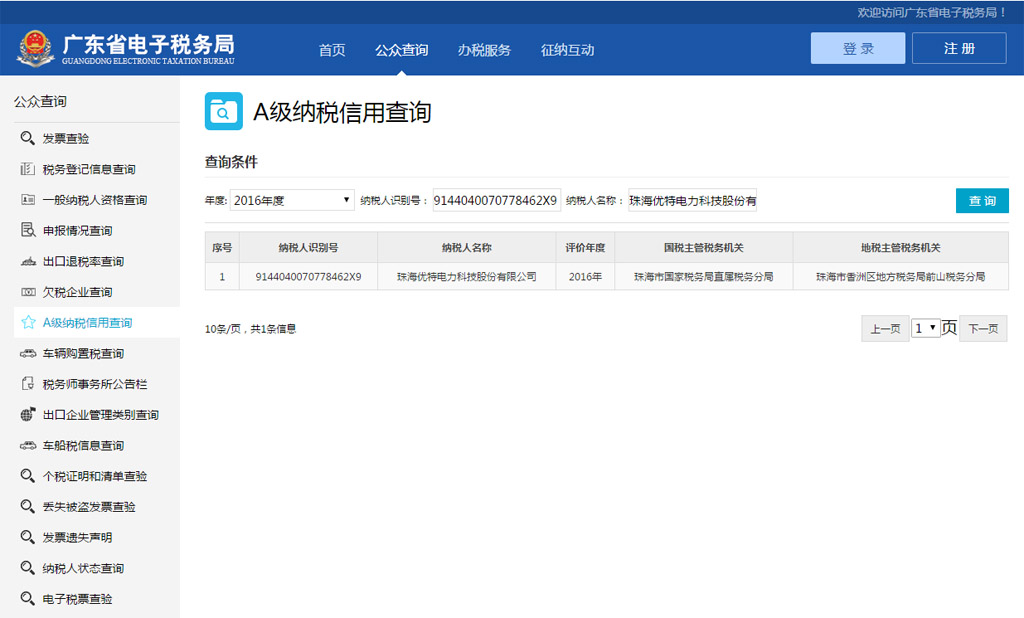Open the page number dropdown
The height and width of the screenshot is (618, 1024).
(x=925, y=328)
